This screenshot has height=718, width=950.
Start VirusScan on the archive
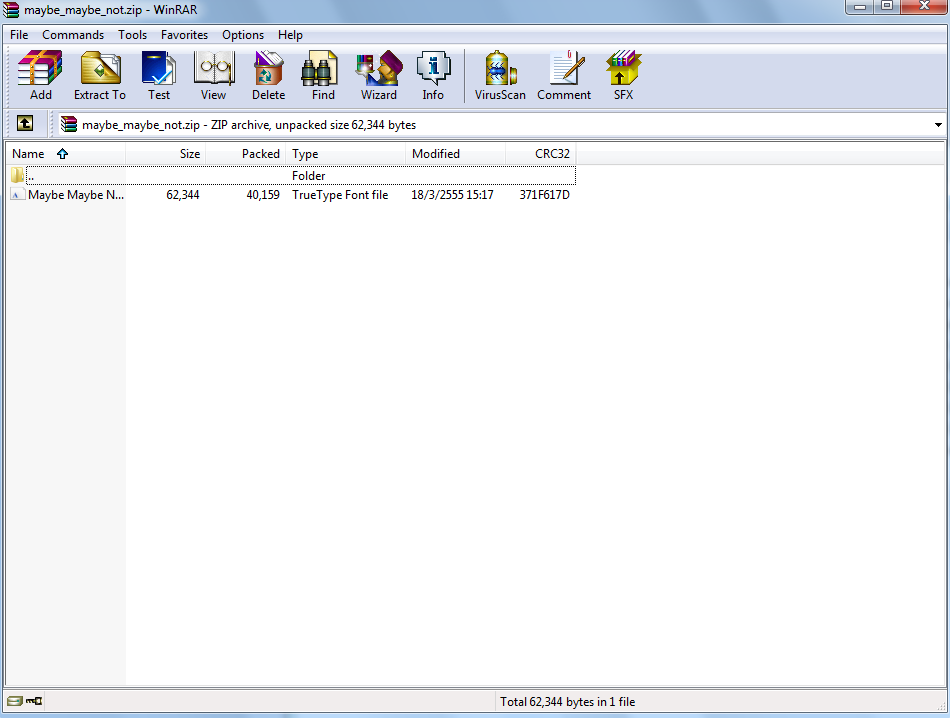click(500, 76)
